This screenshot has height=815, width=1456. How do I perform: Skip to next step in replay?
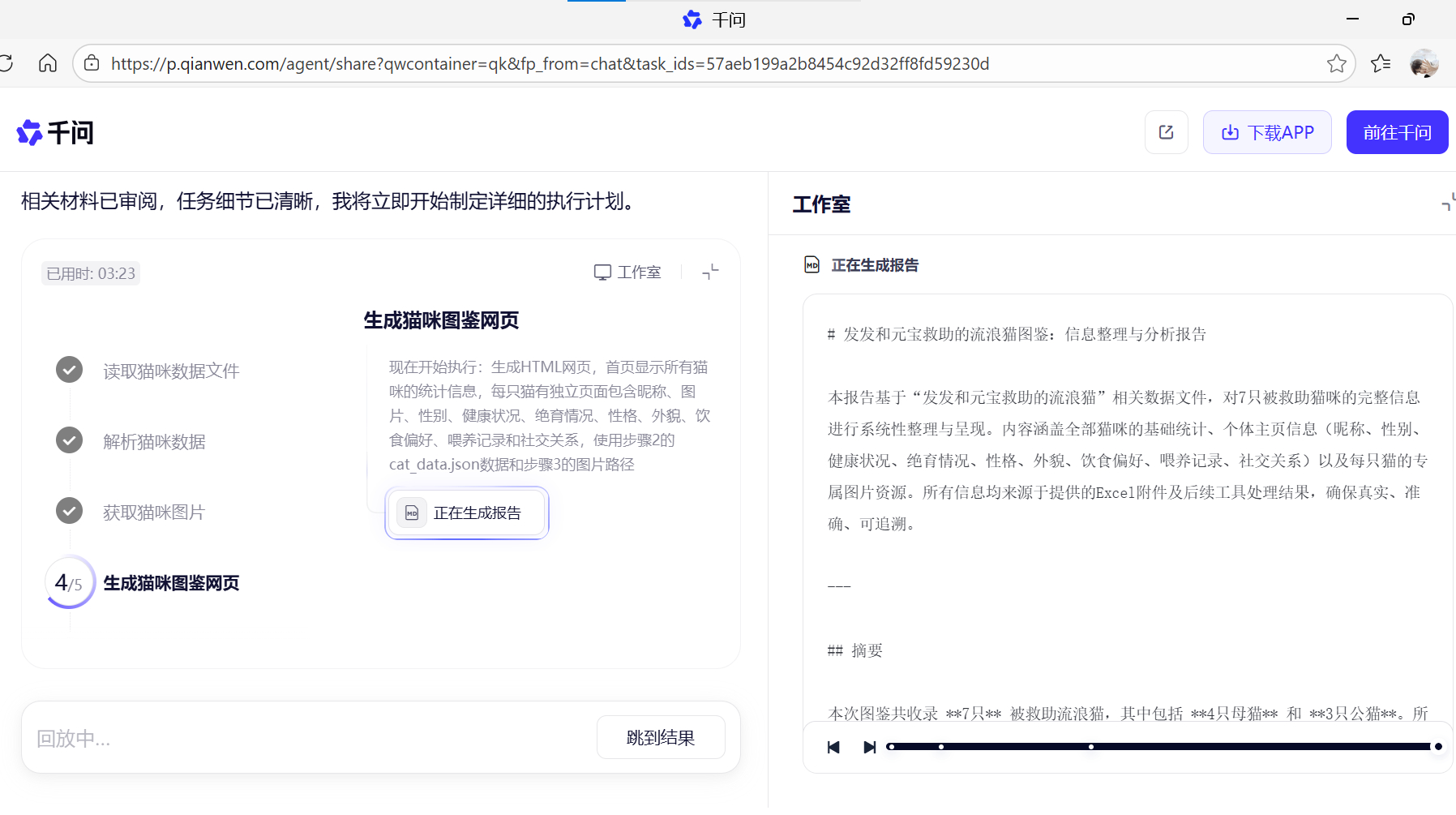pyautogui.click(x=869, y=747)
